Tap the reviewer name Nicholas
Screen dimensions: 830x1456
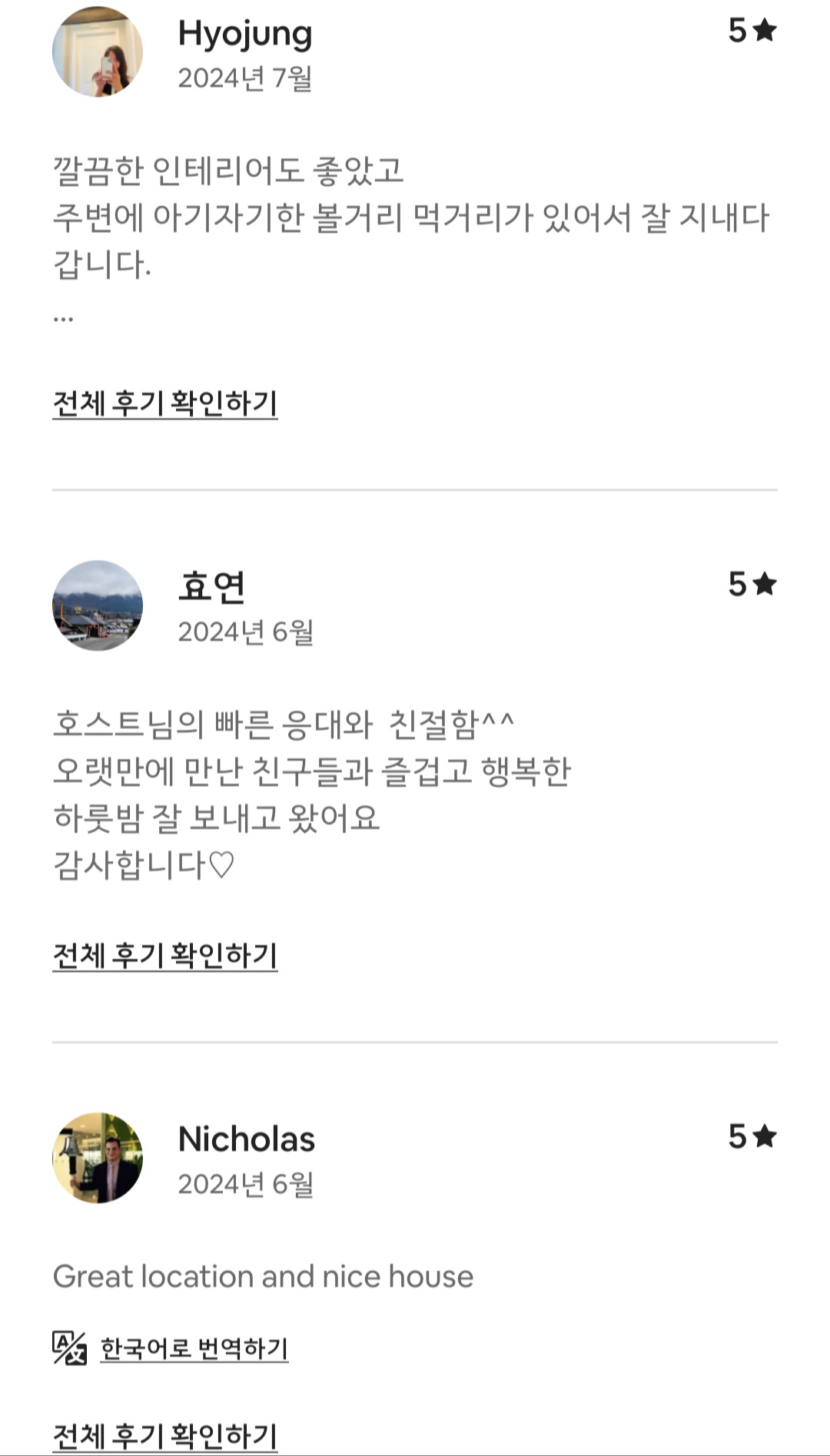point(247,1139)
